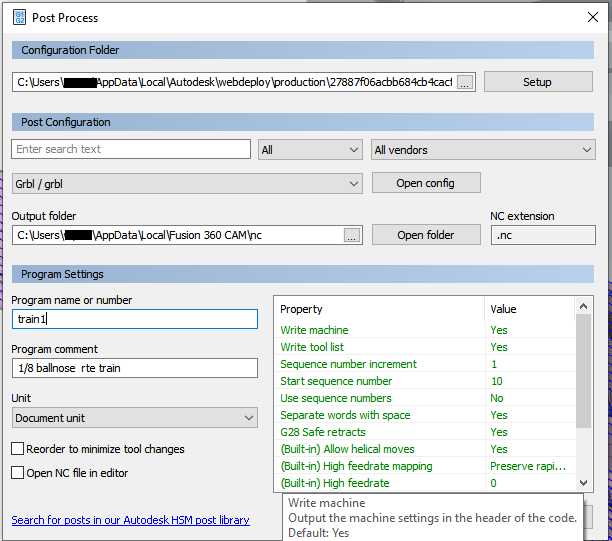
Task: Click the Program name or number field
Action: point(135,319)
